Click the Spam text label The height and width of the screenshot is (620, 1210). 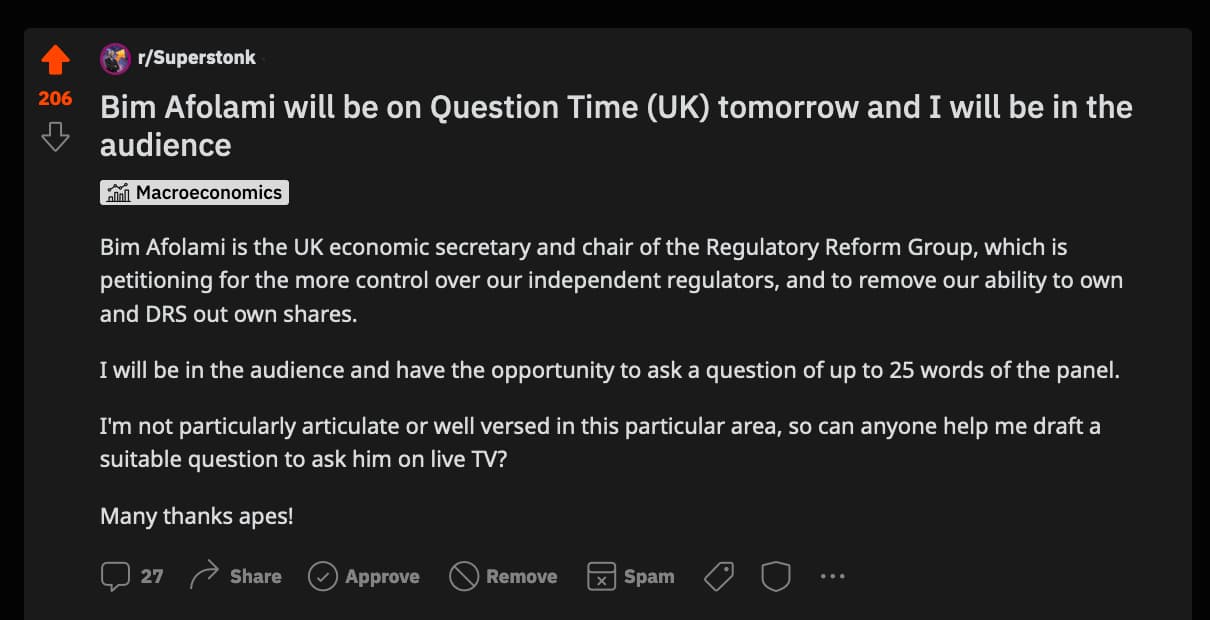tap(649, 577)
